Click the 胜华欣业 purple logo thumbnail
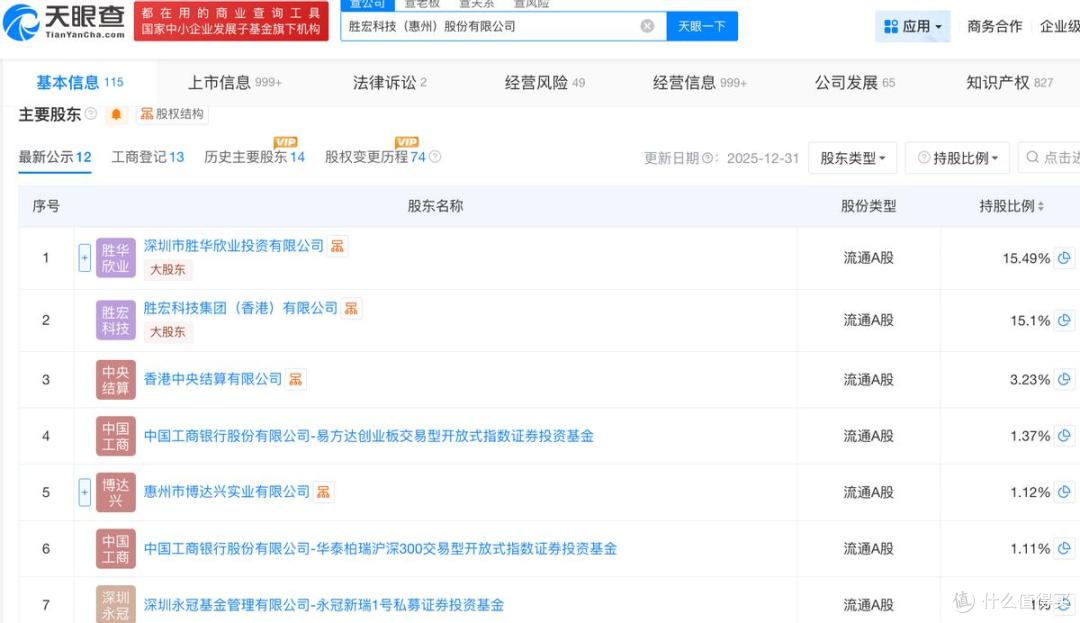This screenshot has height=623, width=1080. pyautogui.click(x=116, y=258)
